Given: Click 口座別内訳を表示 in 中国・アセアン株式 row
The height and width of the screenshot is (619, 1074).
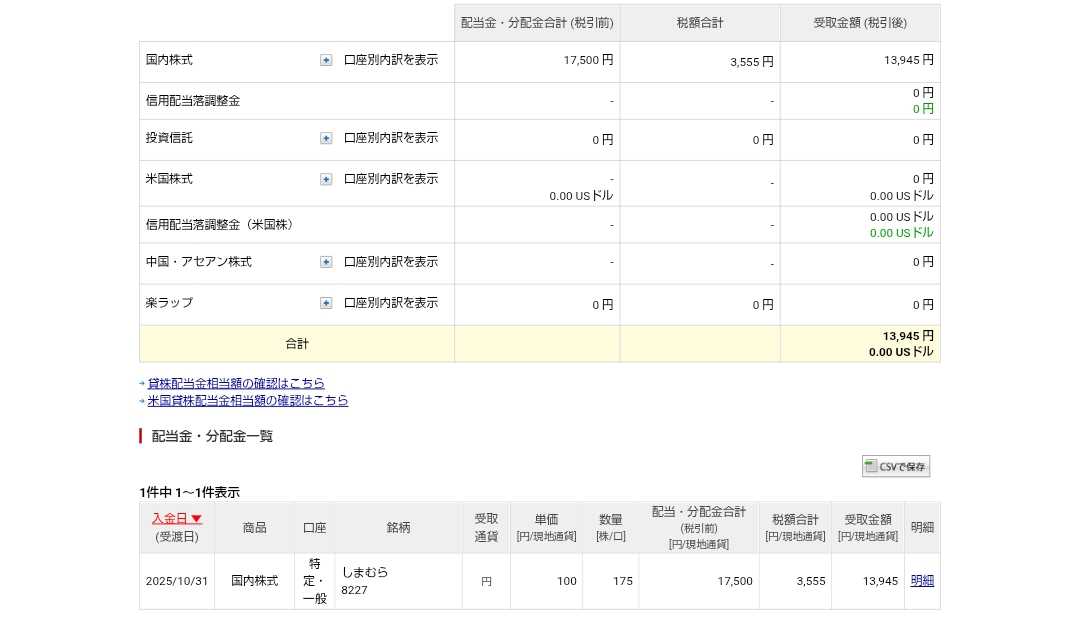Looking at the screenshot, I should 390,262.
